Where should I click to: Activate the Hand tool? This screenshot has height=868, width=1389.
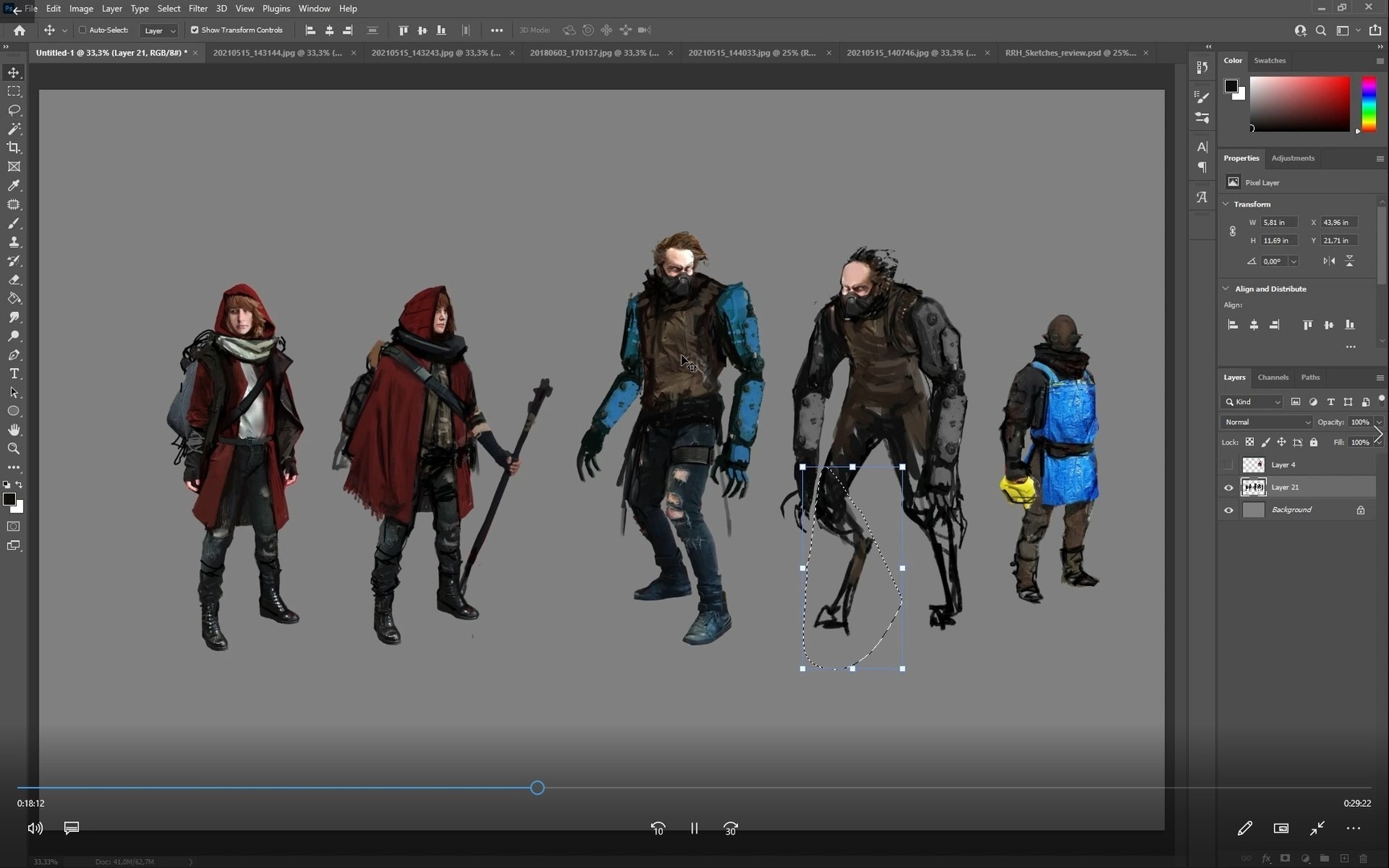[14, 430]
